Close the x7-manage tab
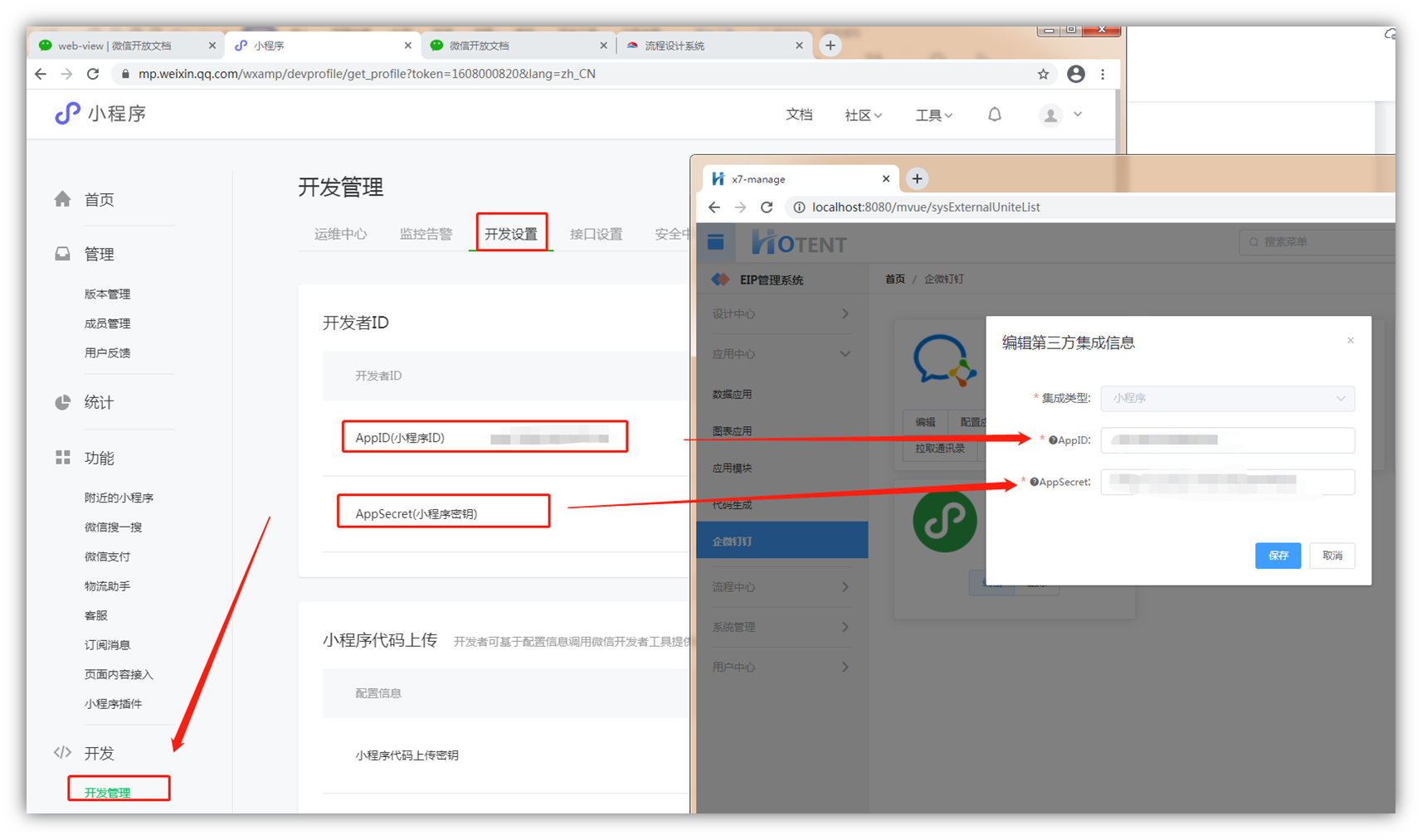Image resolution: width=1422 pixels, height=840 pixels. [x=886, y=178]
